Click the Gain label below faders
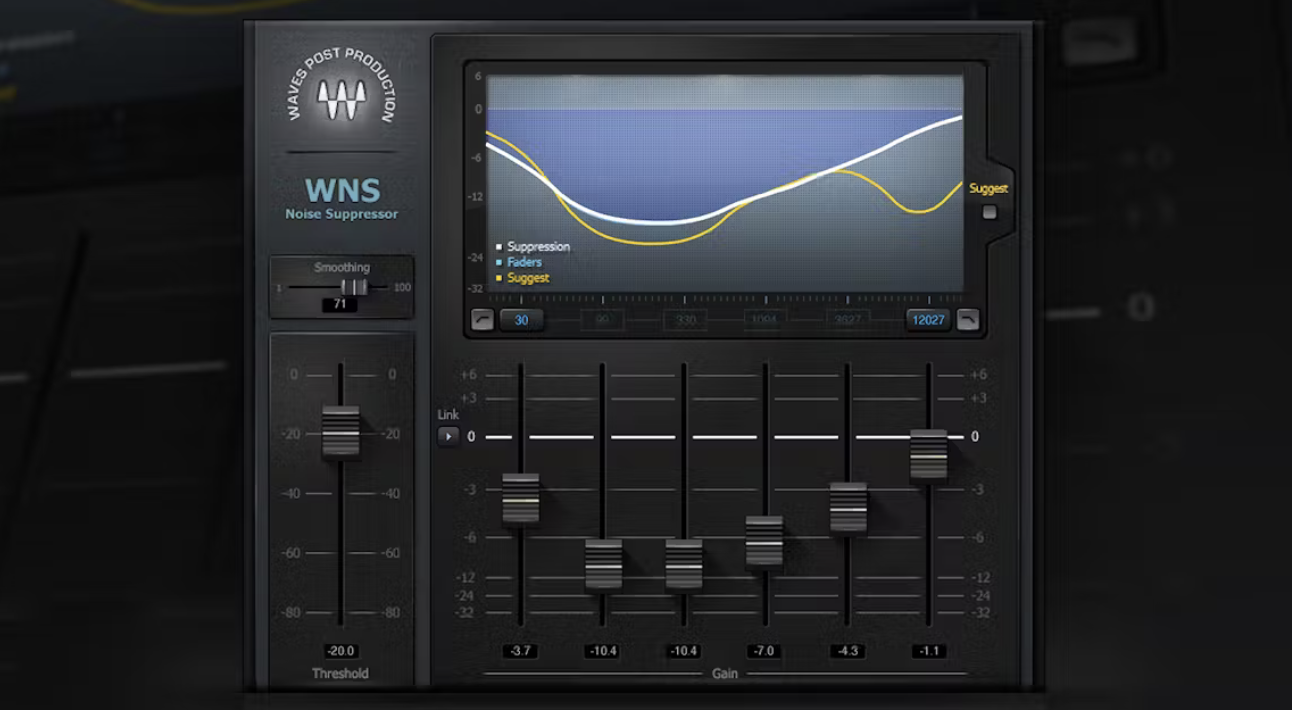 click(x=726, y=674)
